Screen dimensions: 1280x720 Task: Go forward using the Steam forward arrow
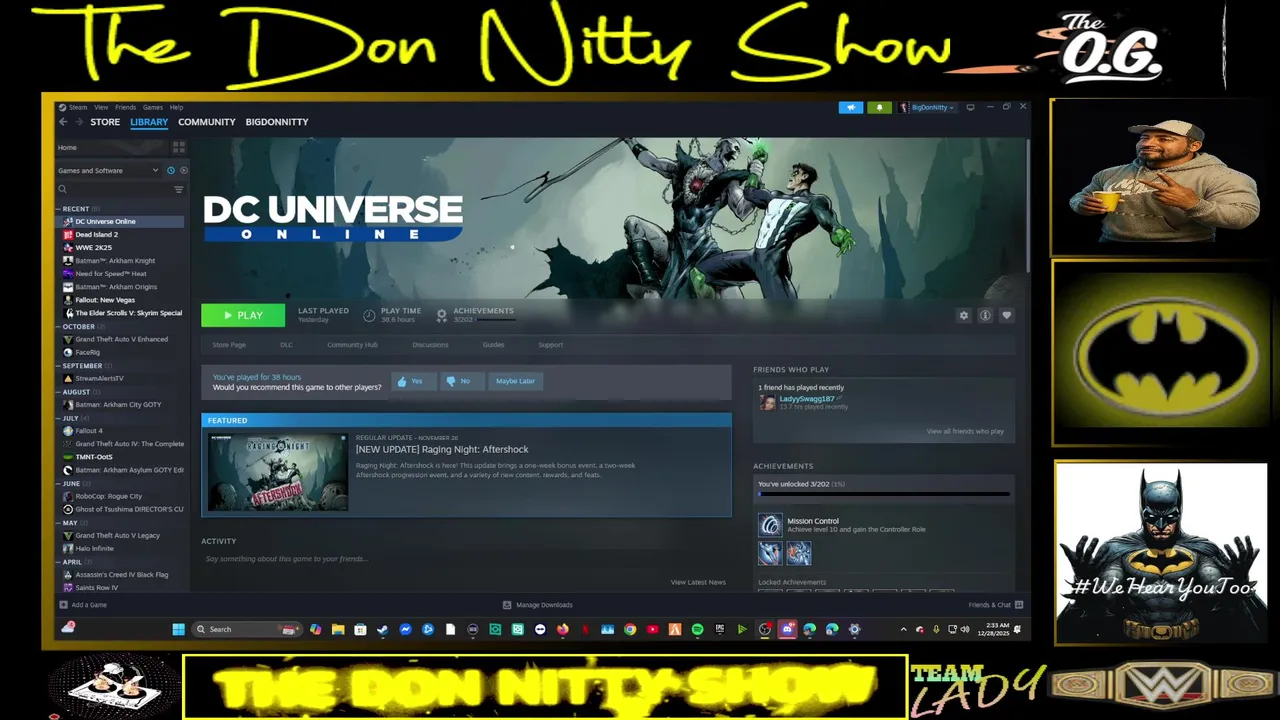click(78, 122)
